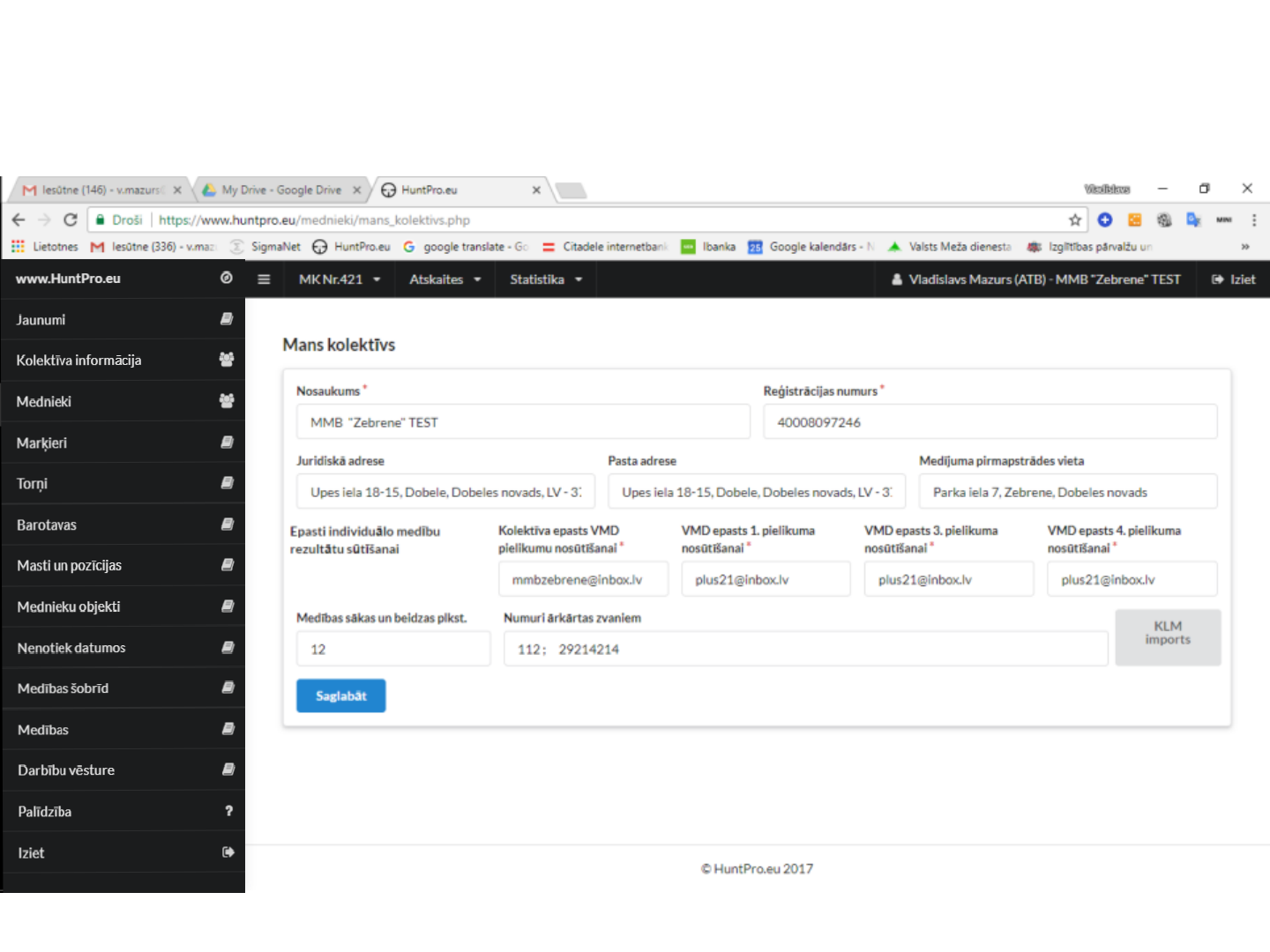
Task: Click the Mednieki users icon
Action: pos(227,401)
